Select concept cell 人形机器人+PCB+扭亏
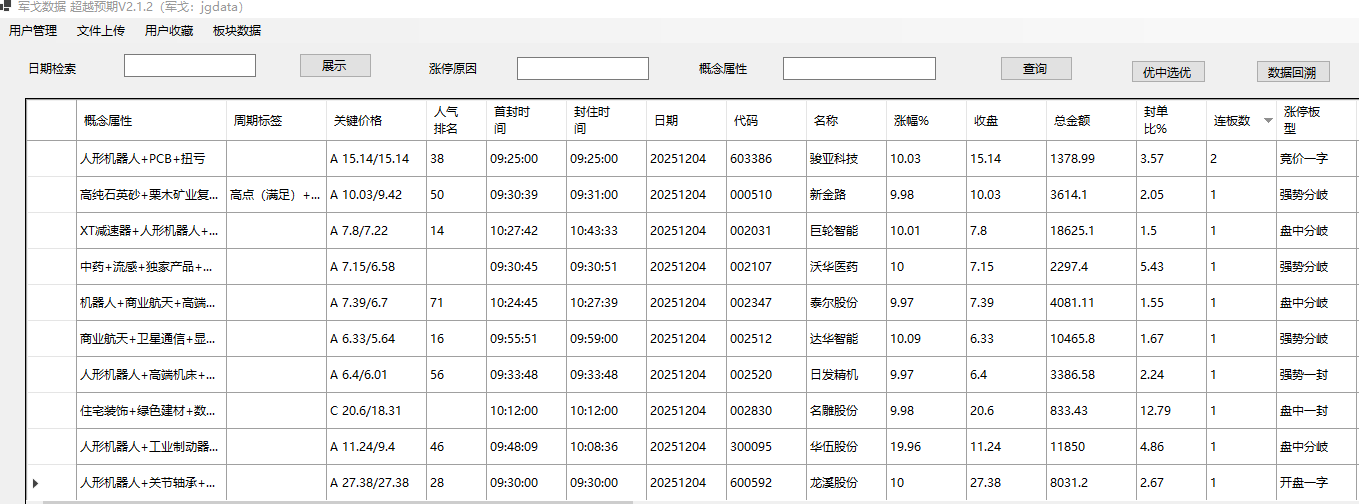Viewport: 1359px width, 504px height. [152, 159]
